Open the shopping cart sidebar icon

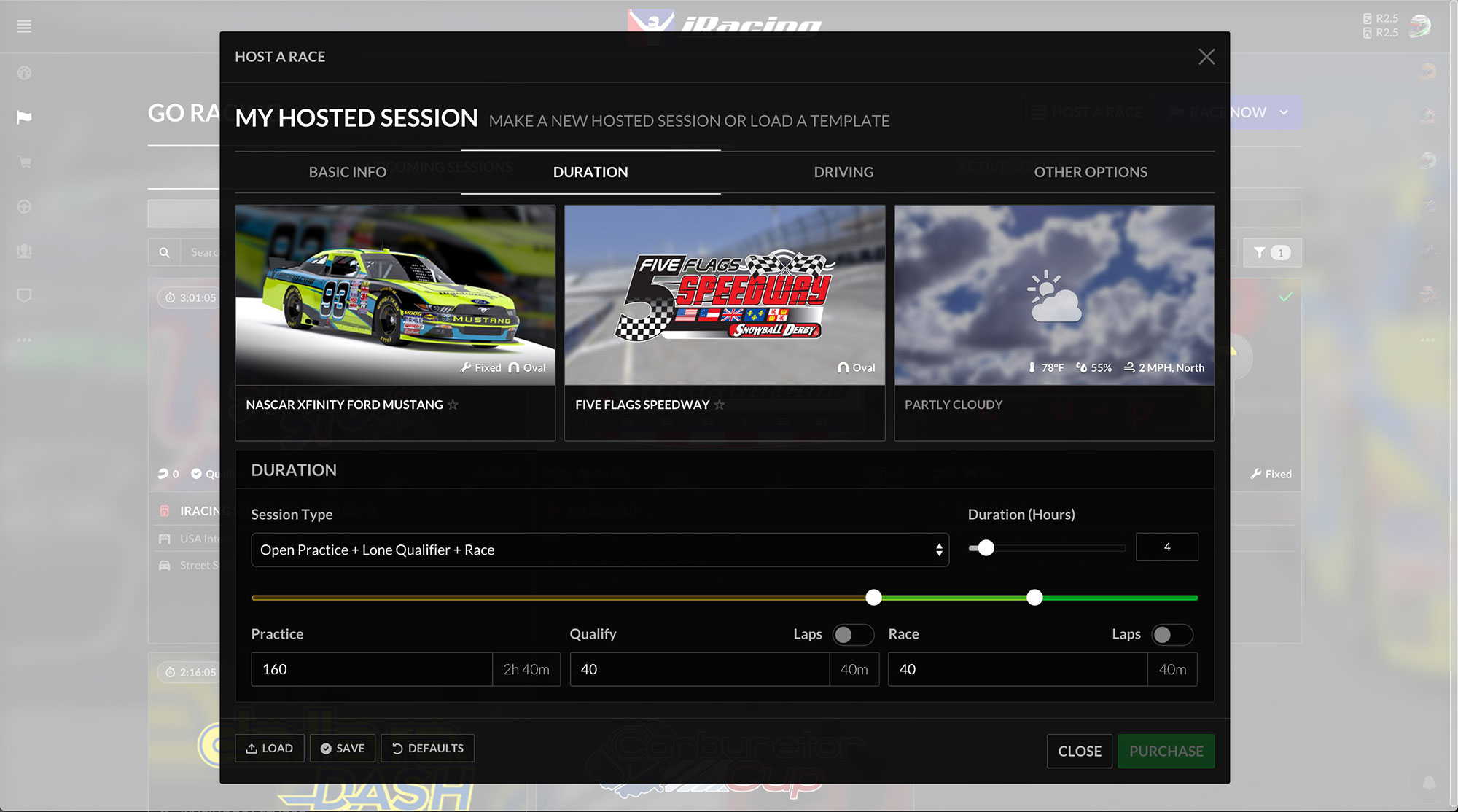pyautogui.click(x=24, y=162)
